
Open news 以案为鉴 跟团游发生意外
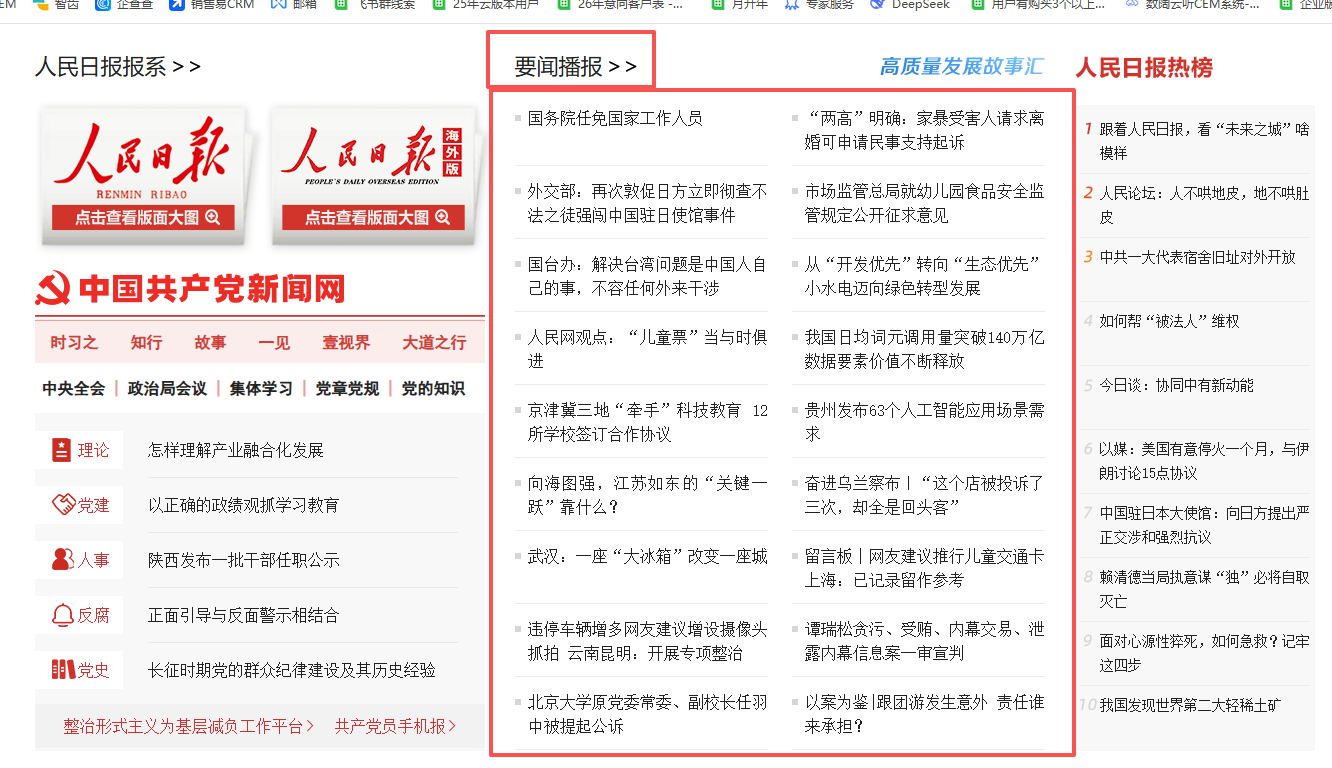924,714
